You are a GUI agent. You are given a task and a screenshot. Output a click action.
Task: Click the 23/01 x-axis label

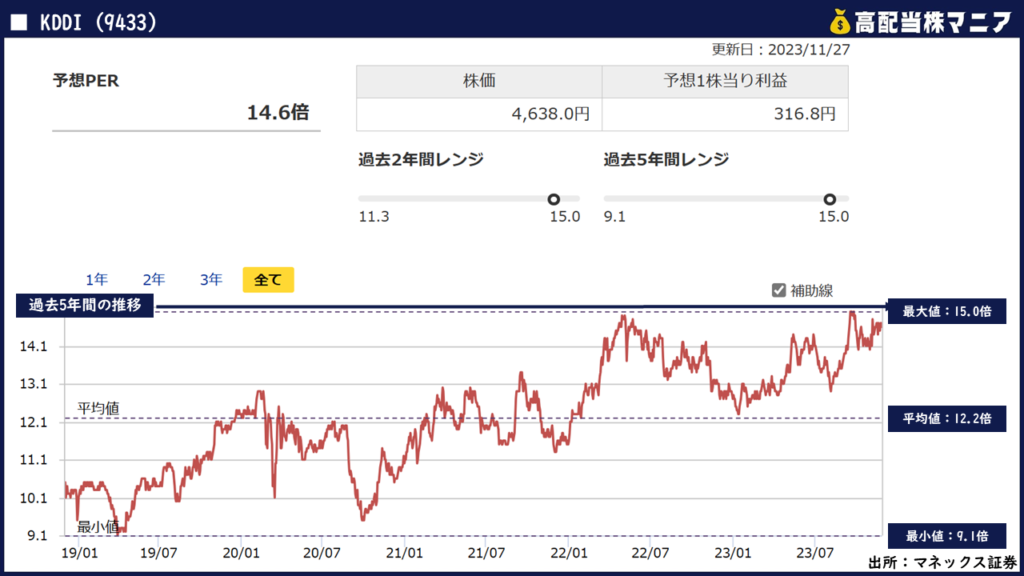click(733, 553)
